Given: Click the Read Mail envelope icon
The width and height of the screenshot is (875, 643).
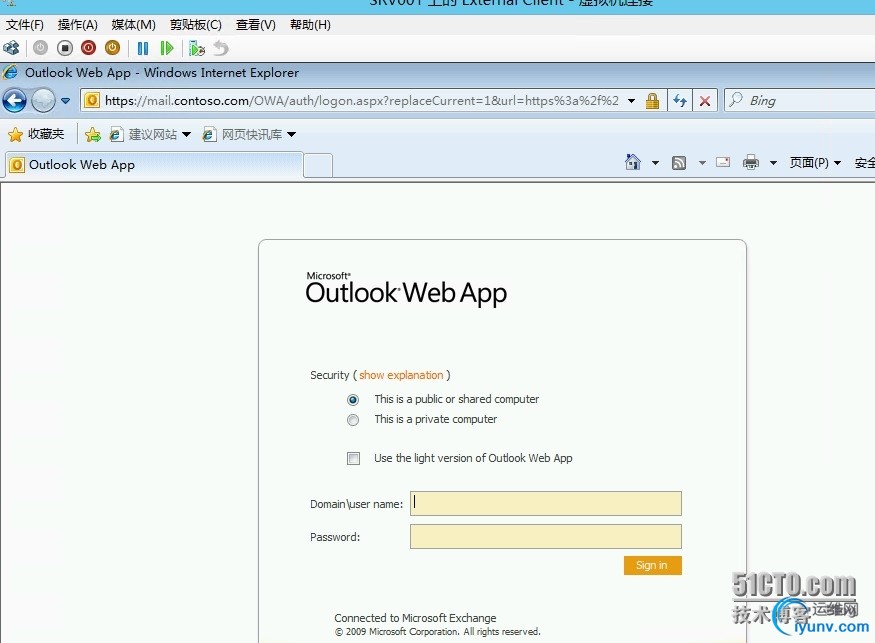Looking at the screenshot, I should click(723, 162).
